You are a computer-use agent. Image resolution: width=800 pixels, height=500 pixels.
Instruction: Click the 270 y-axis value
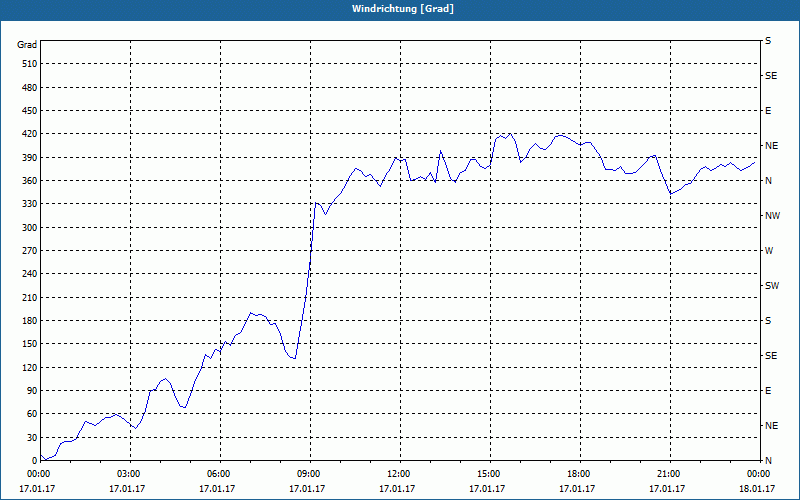[x=30, y=251]
